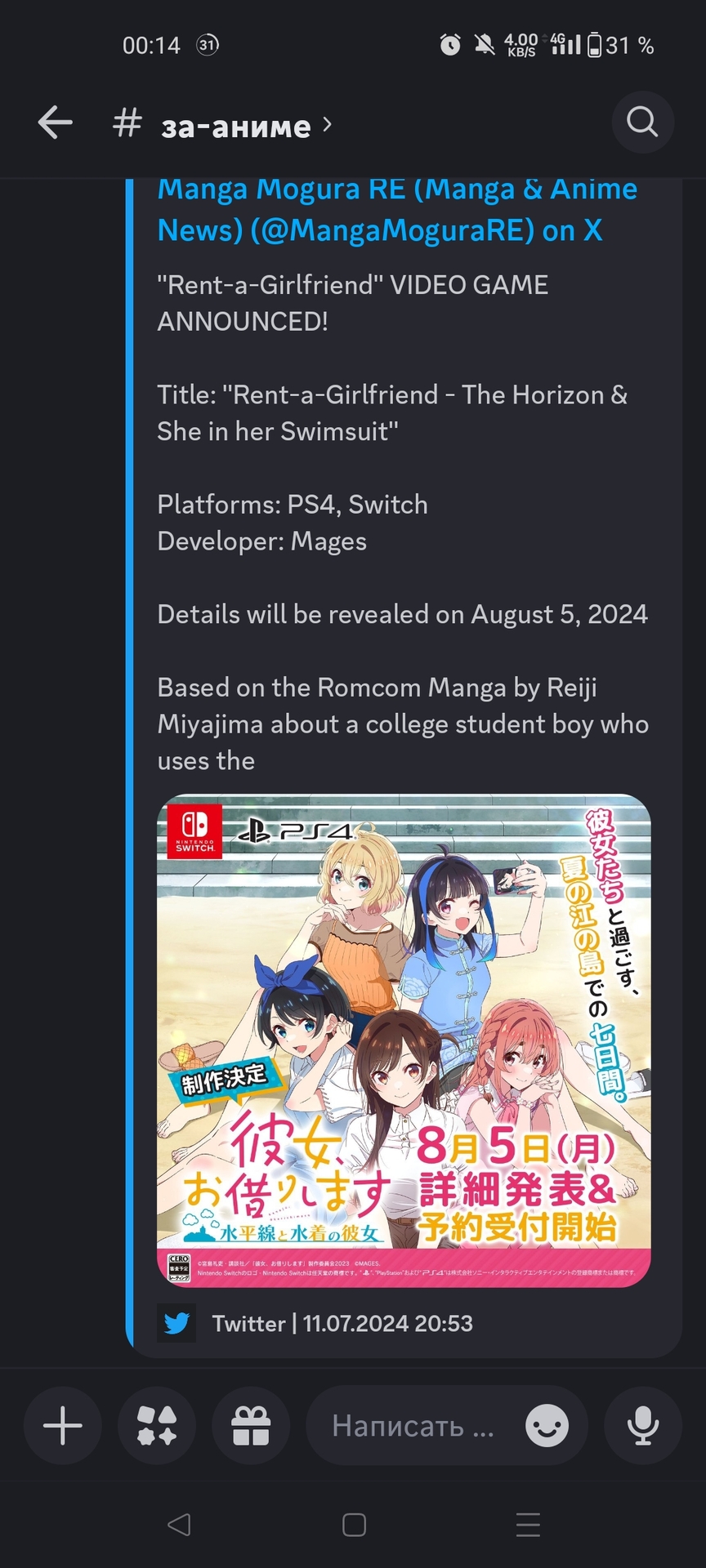
Task: Expand за-аниме channel details chevron
Action: [328, 124]
